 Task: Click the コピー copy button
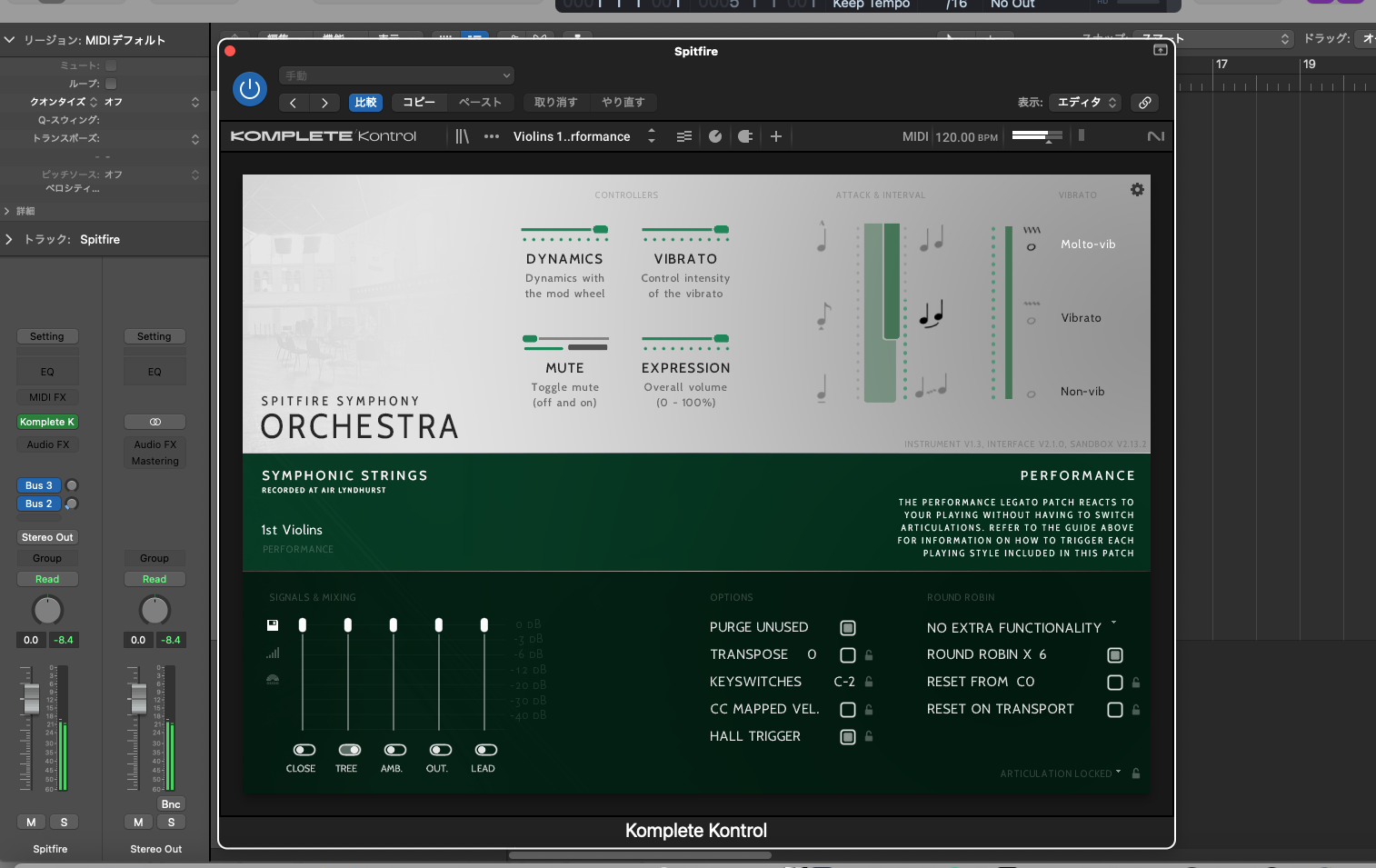pos(419,103)
